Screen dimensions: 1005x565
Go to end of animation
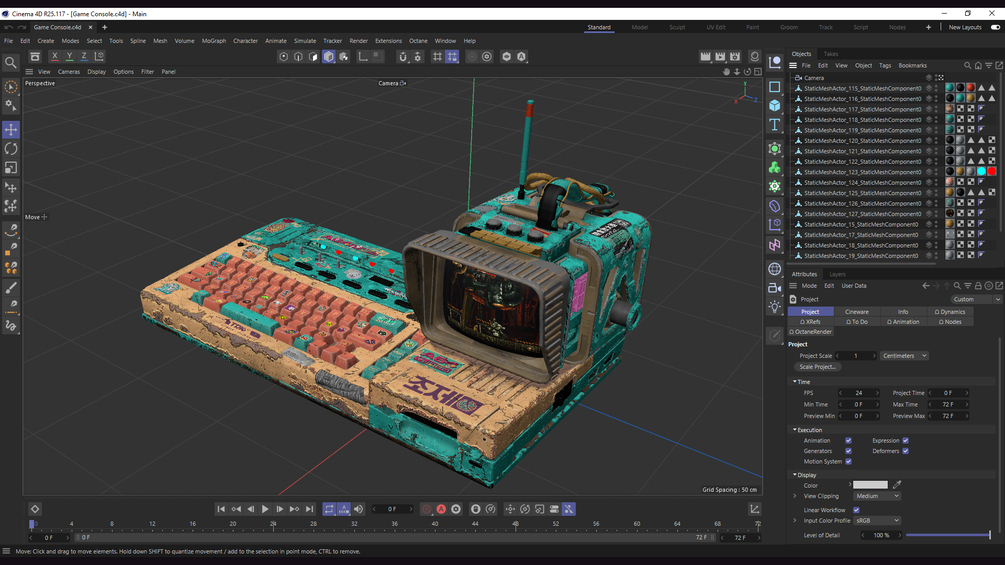(310, 509)
